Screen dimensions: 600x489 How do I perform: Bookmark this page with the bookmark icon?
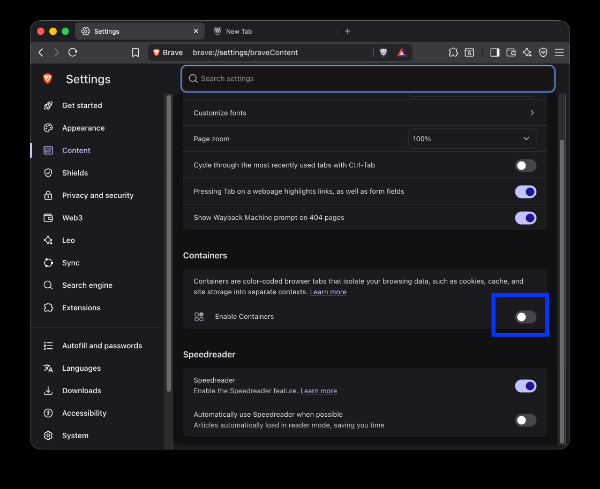tap(135, 52)
